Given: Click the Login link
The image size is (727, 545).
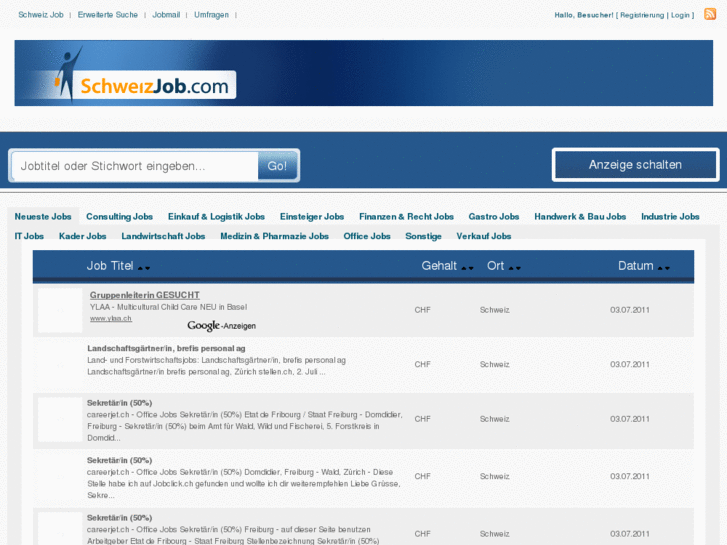Looking at the screenshot, I should [680, 15].
